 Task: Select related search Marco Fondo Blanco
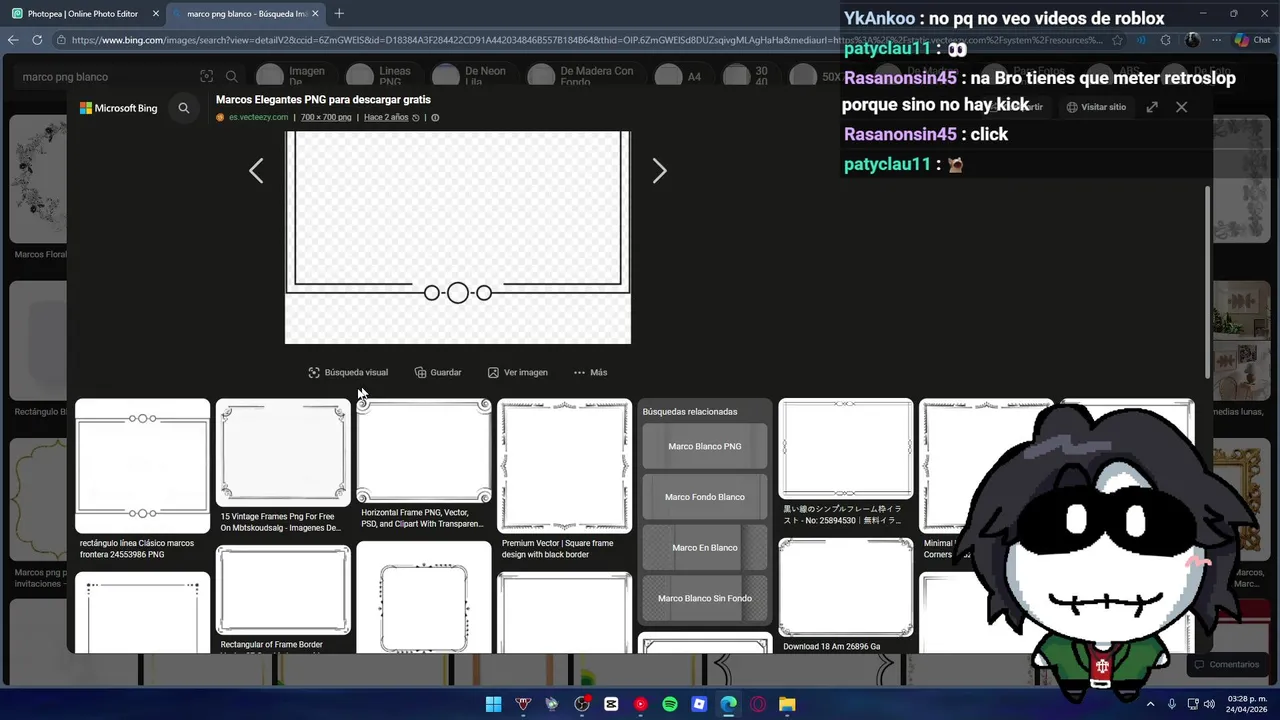[x=705, y=497]
